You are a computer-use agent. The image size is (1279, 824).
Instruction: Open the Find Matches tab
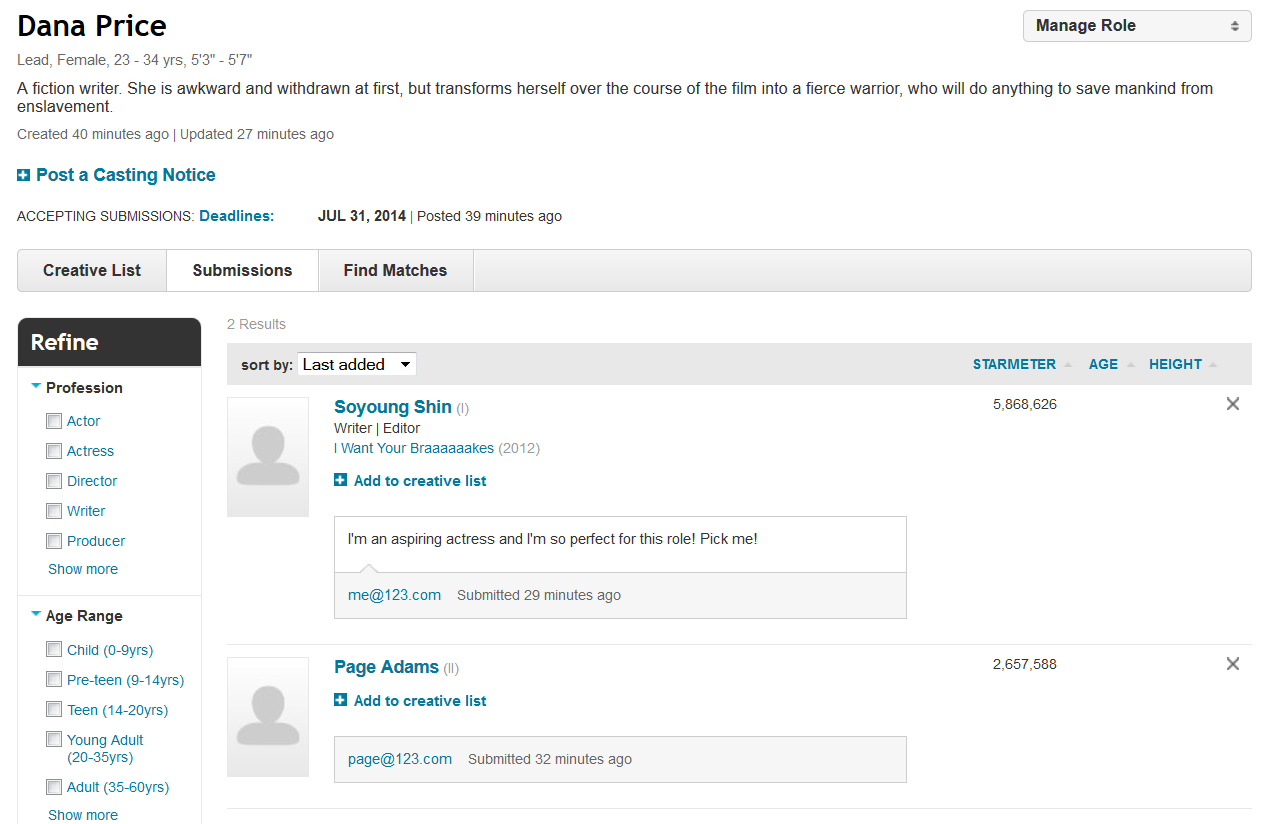coord(395,271)
